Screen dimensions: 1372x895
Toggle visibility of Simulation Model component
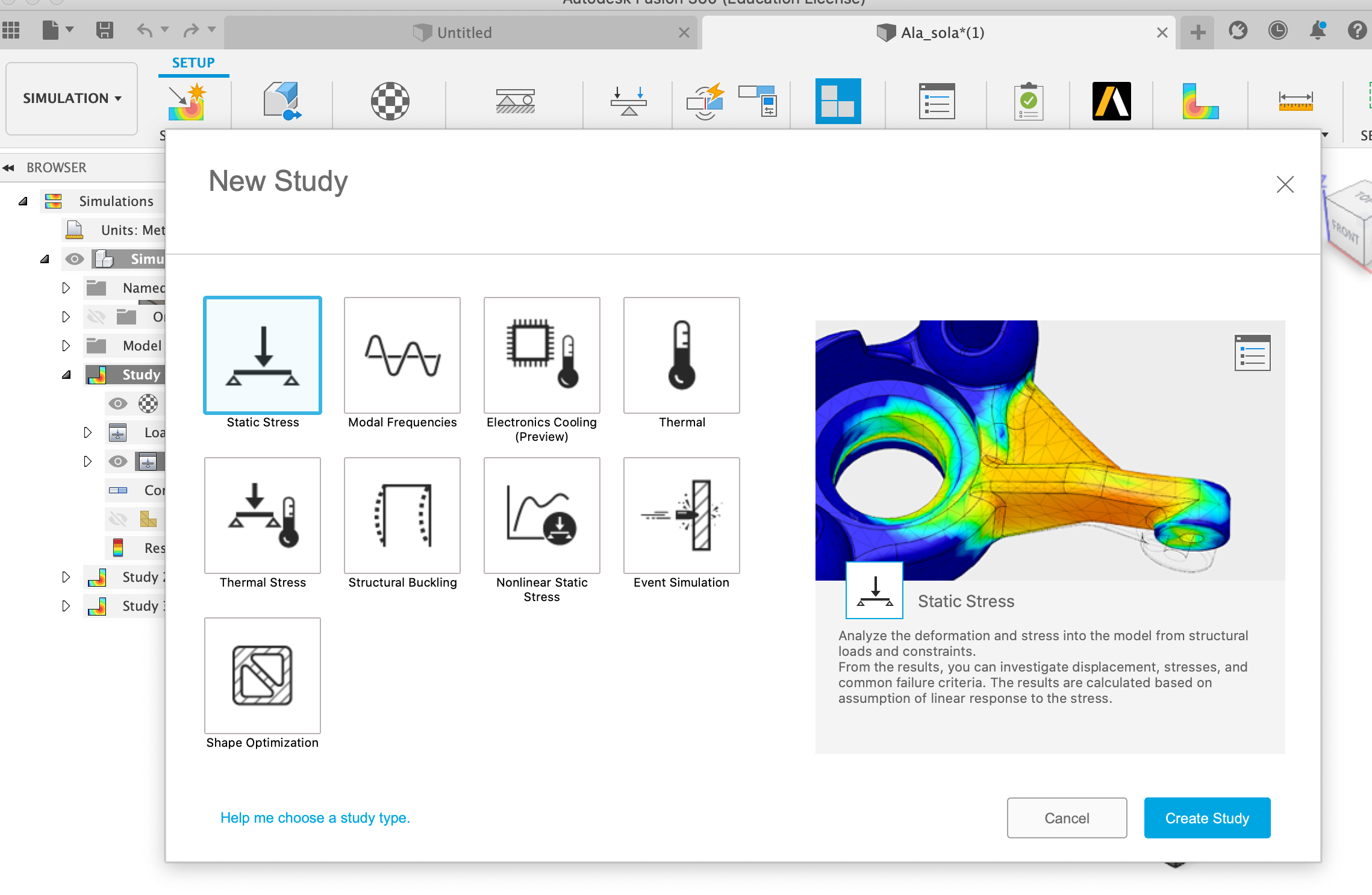74,259
